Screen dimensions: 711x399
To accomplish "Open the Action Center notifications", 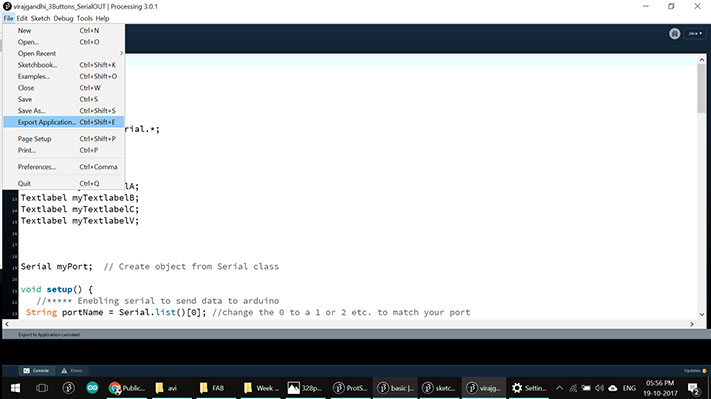I will pyautogui.click(x=693, y=389).
